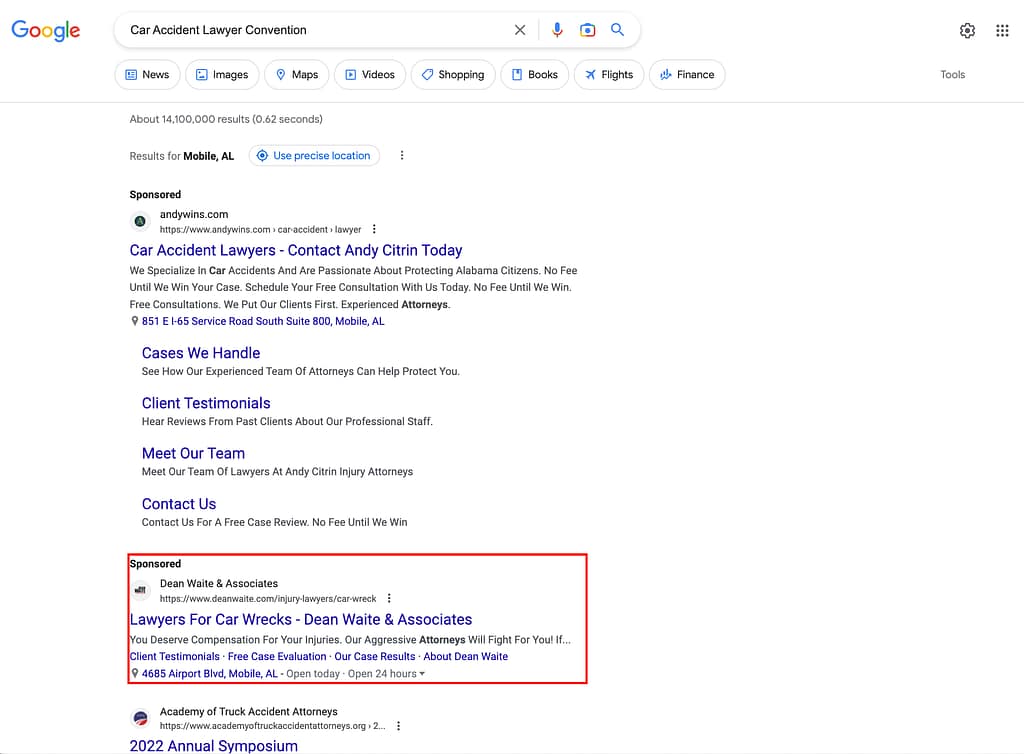Screen dimensions: 1024x754
Task: Click the map pin beside 4685 Airport Blvd
Action: pyautogui.click(x=135, y=673)
